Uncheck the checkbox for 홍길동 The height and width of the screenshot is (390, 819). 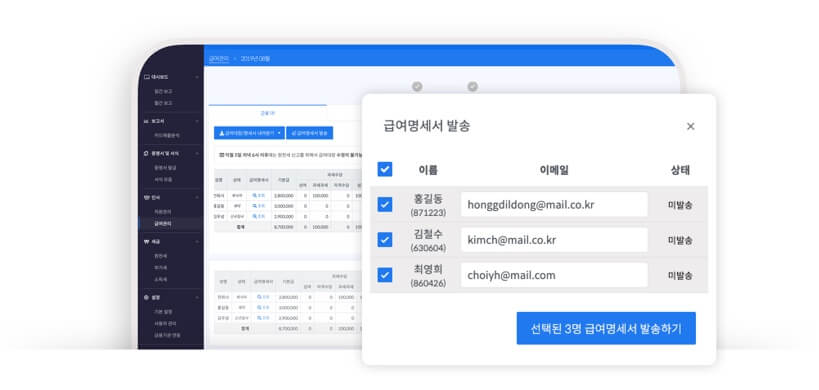tap(385, 204)
